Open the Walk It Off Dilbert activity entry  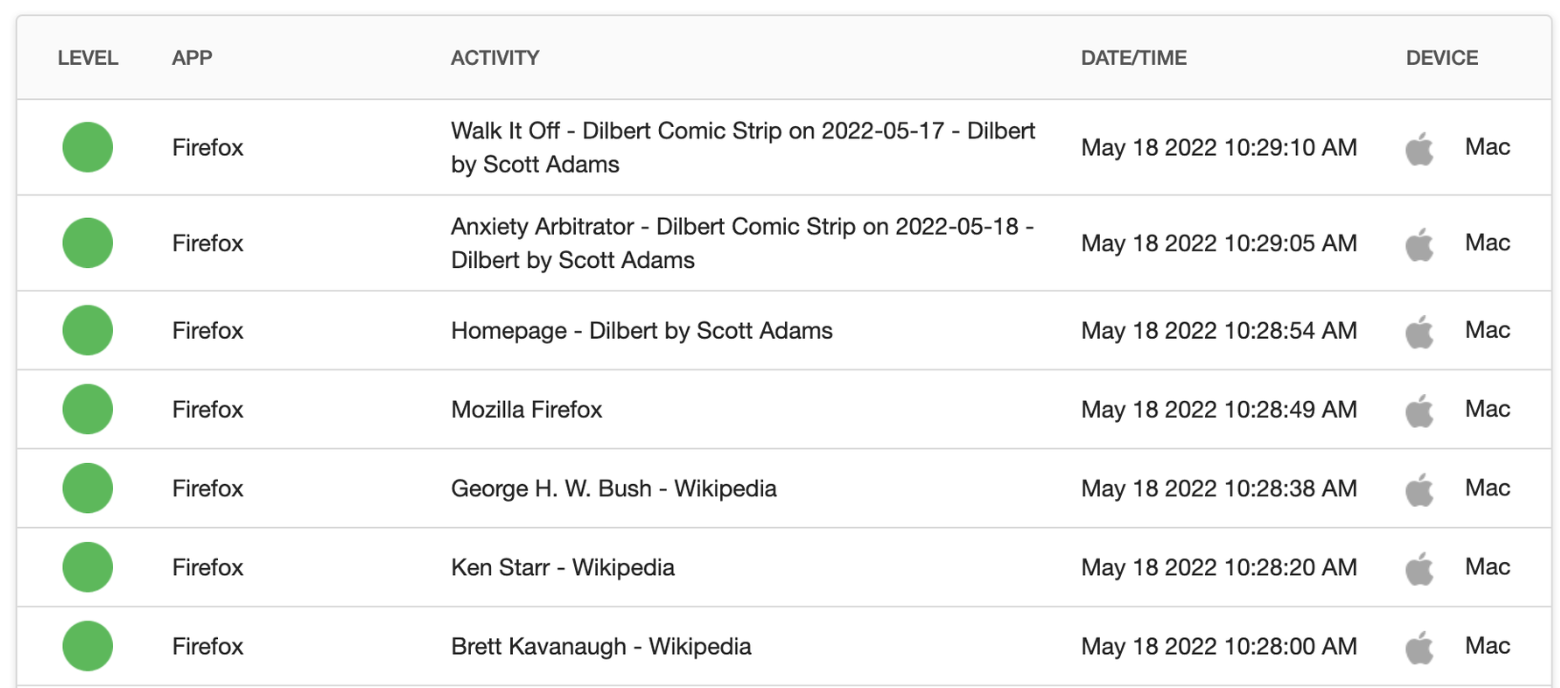(x=743, y=148)
